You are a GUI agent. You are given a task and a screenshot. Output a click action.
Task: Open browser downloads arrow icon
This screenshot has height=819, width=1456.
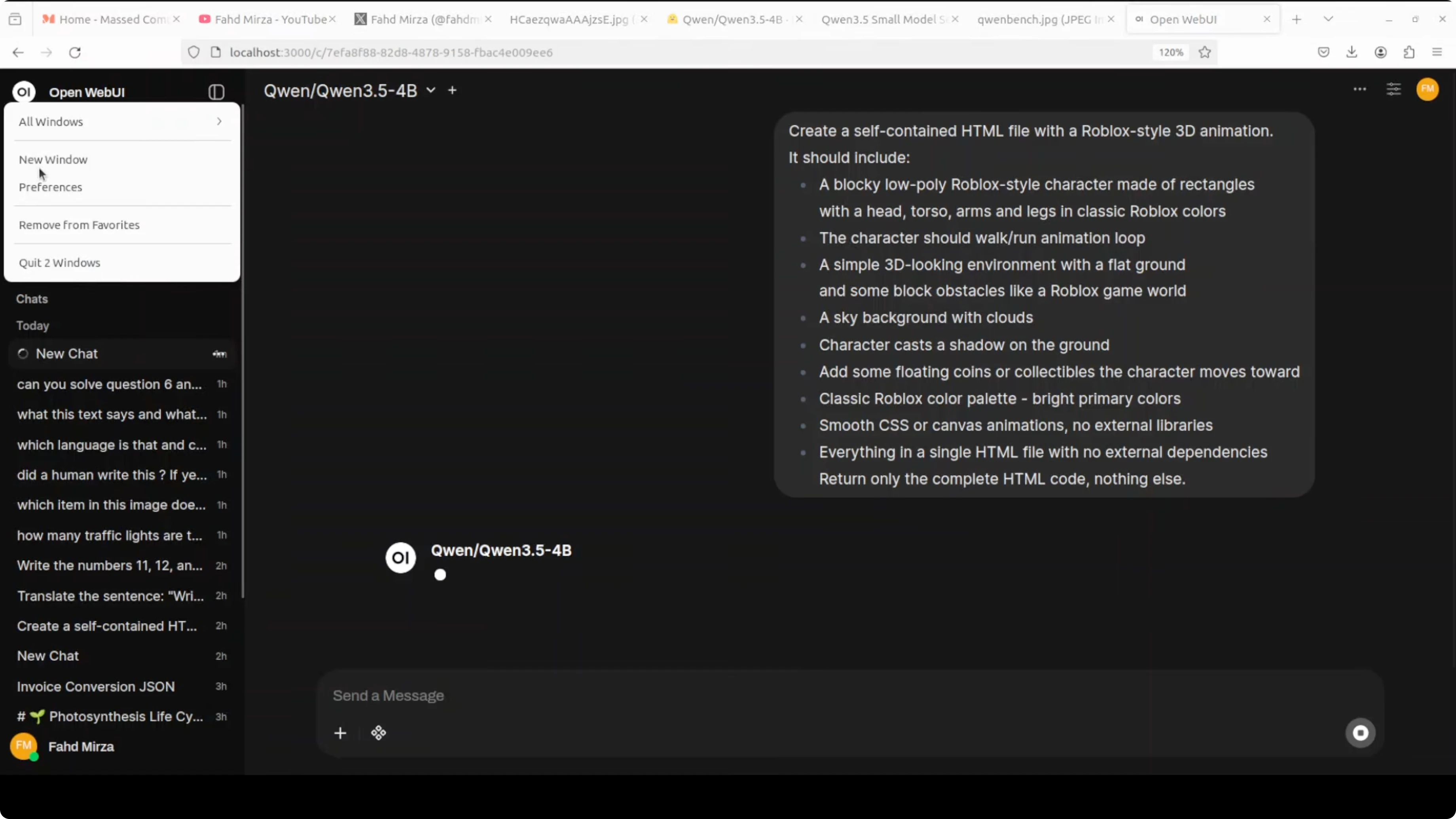point(1352,53)
